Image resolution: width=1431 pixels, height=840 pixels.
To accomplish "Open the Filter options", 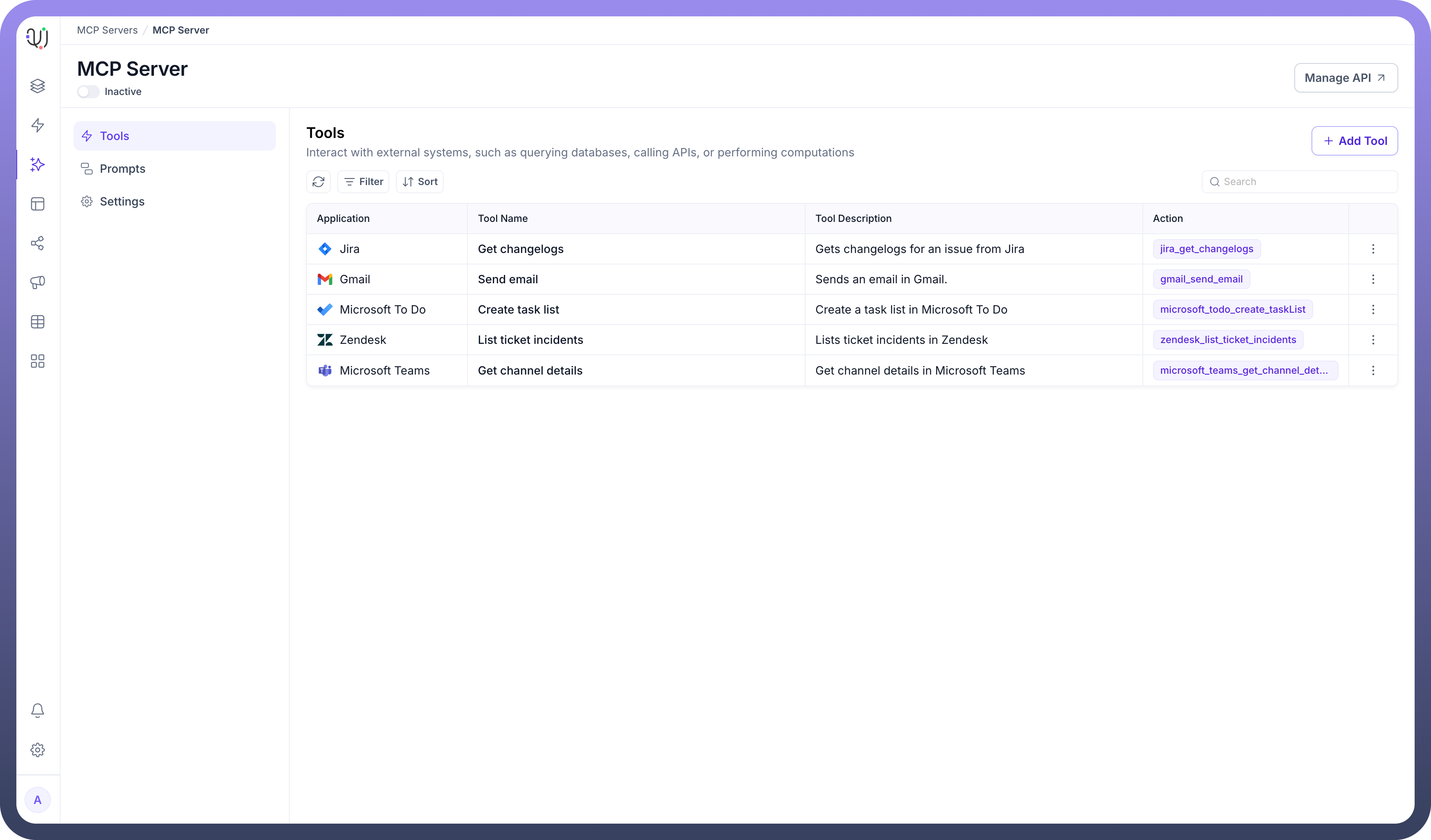I will 363,182.
